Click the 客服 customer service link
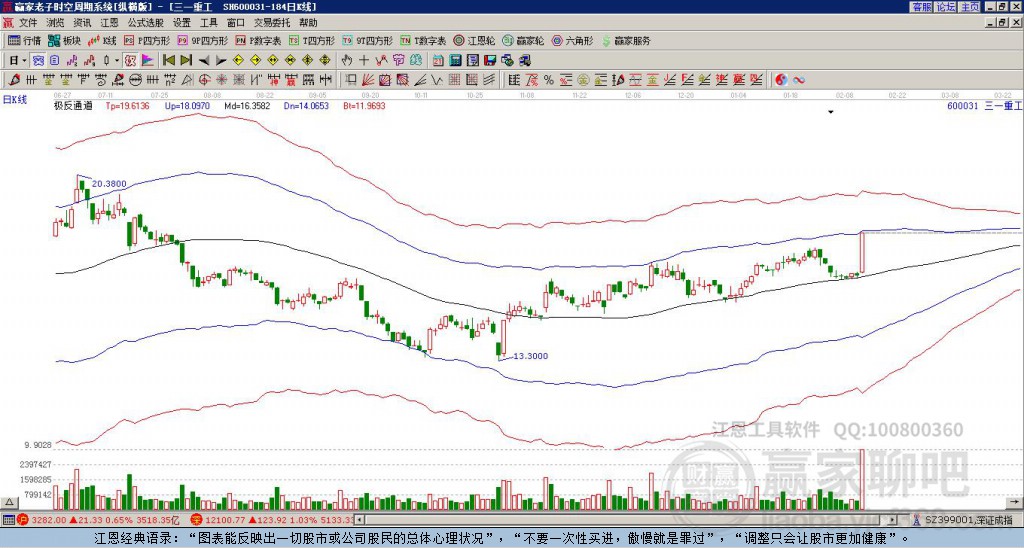This screenshot has width=1024, height=548. pos(922,7)
